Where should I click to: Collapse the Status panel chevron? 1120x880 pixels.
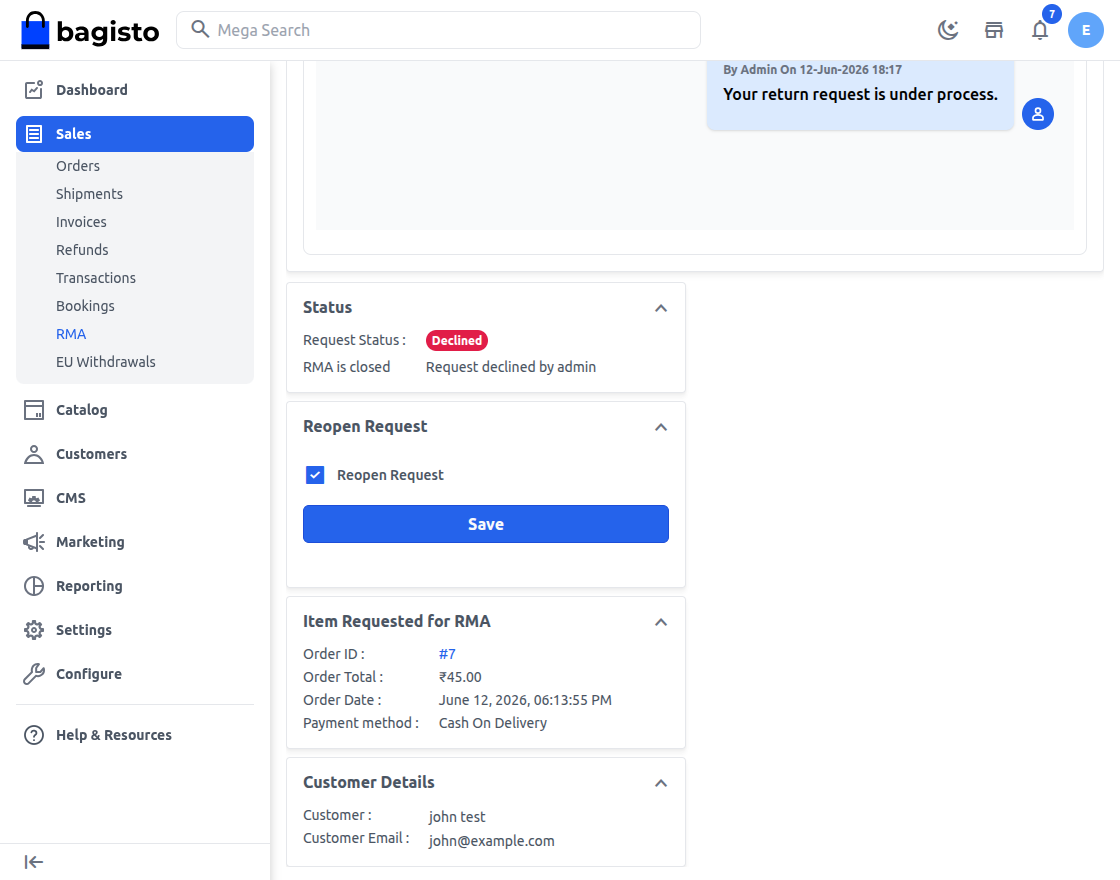click(x=661, y=308)
